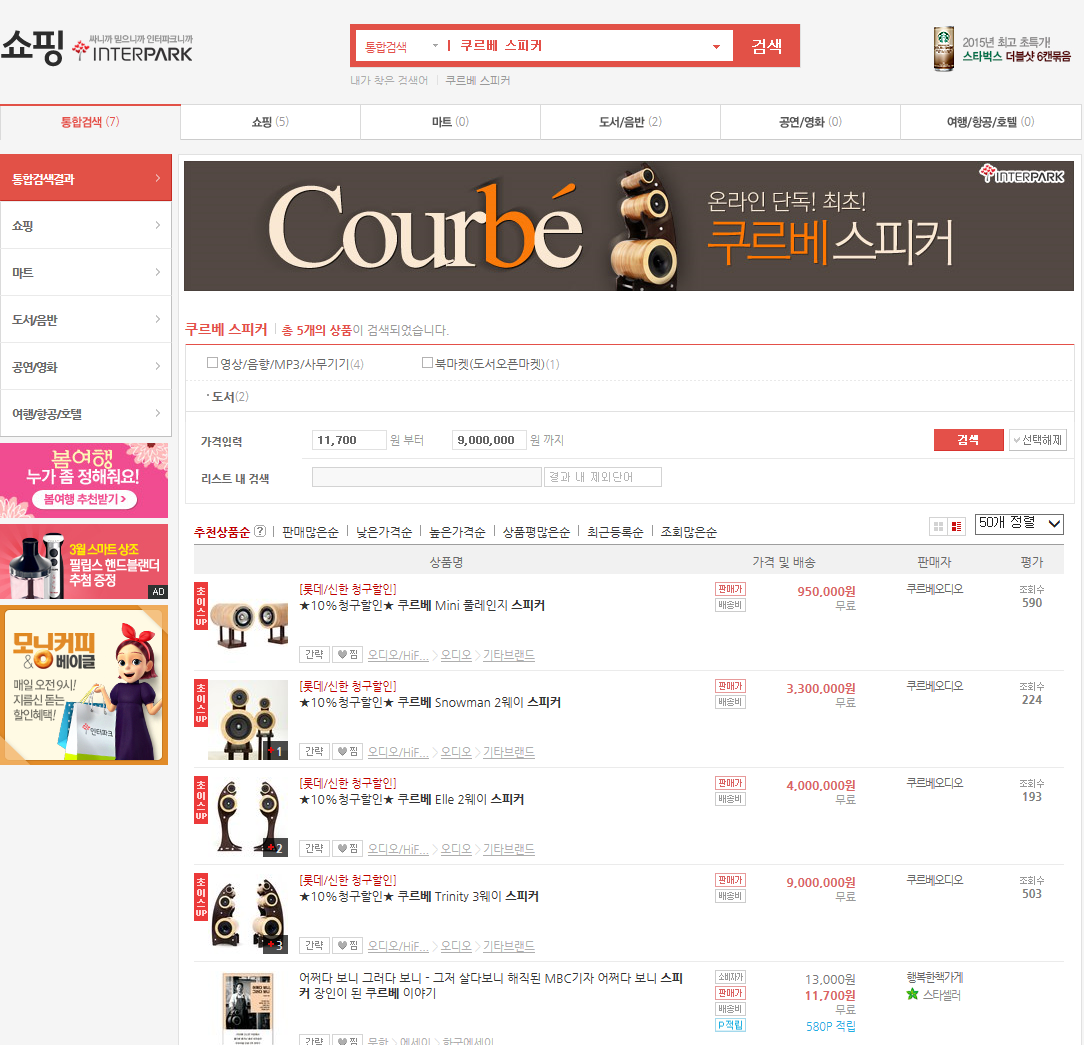This screenshot has width=1084, height=1045.
Task: Click 간략 button for Mini 풀레인지 스피커
Action: (x=314, y=655)
